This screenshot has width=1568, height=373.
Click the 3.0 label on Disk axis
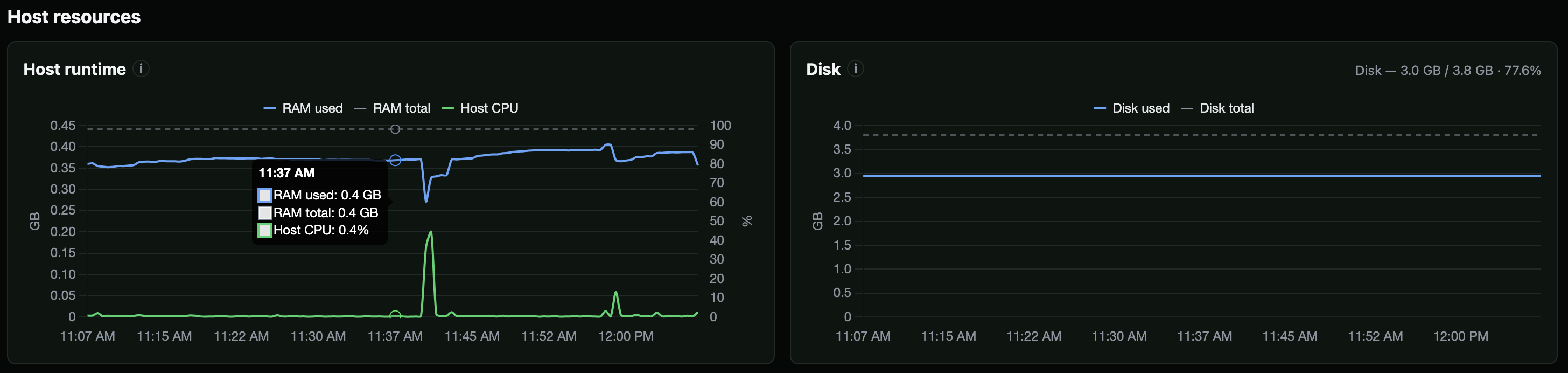click(x=842, y=173)
